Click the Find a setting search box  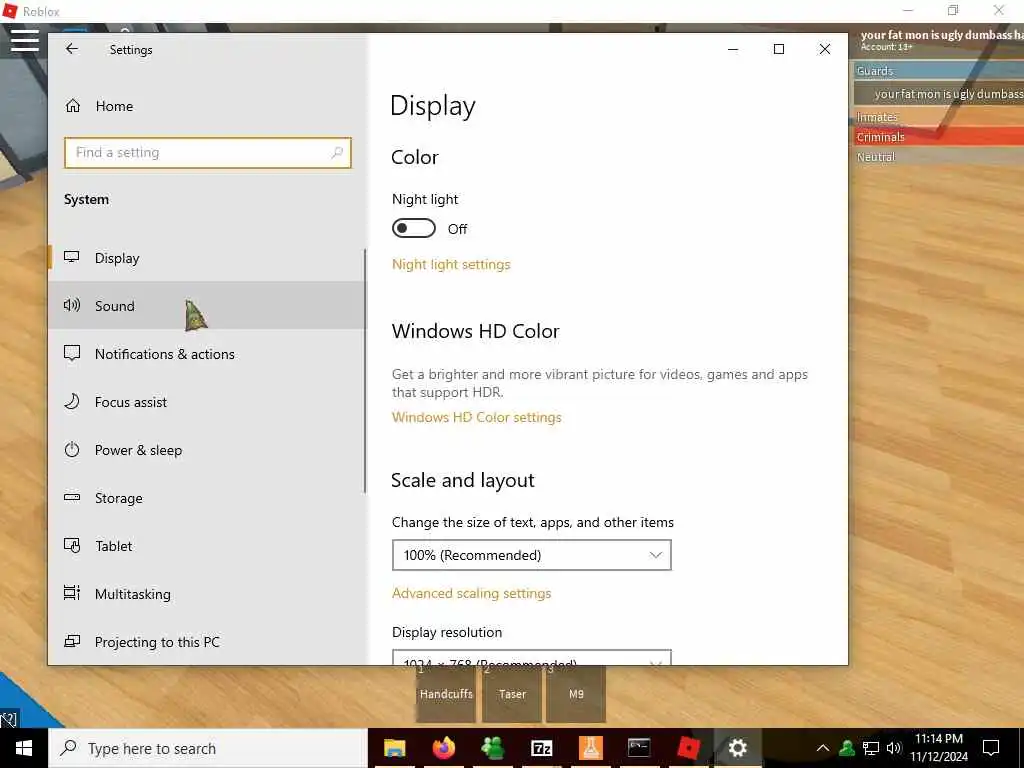tap(208, 153)
